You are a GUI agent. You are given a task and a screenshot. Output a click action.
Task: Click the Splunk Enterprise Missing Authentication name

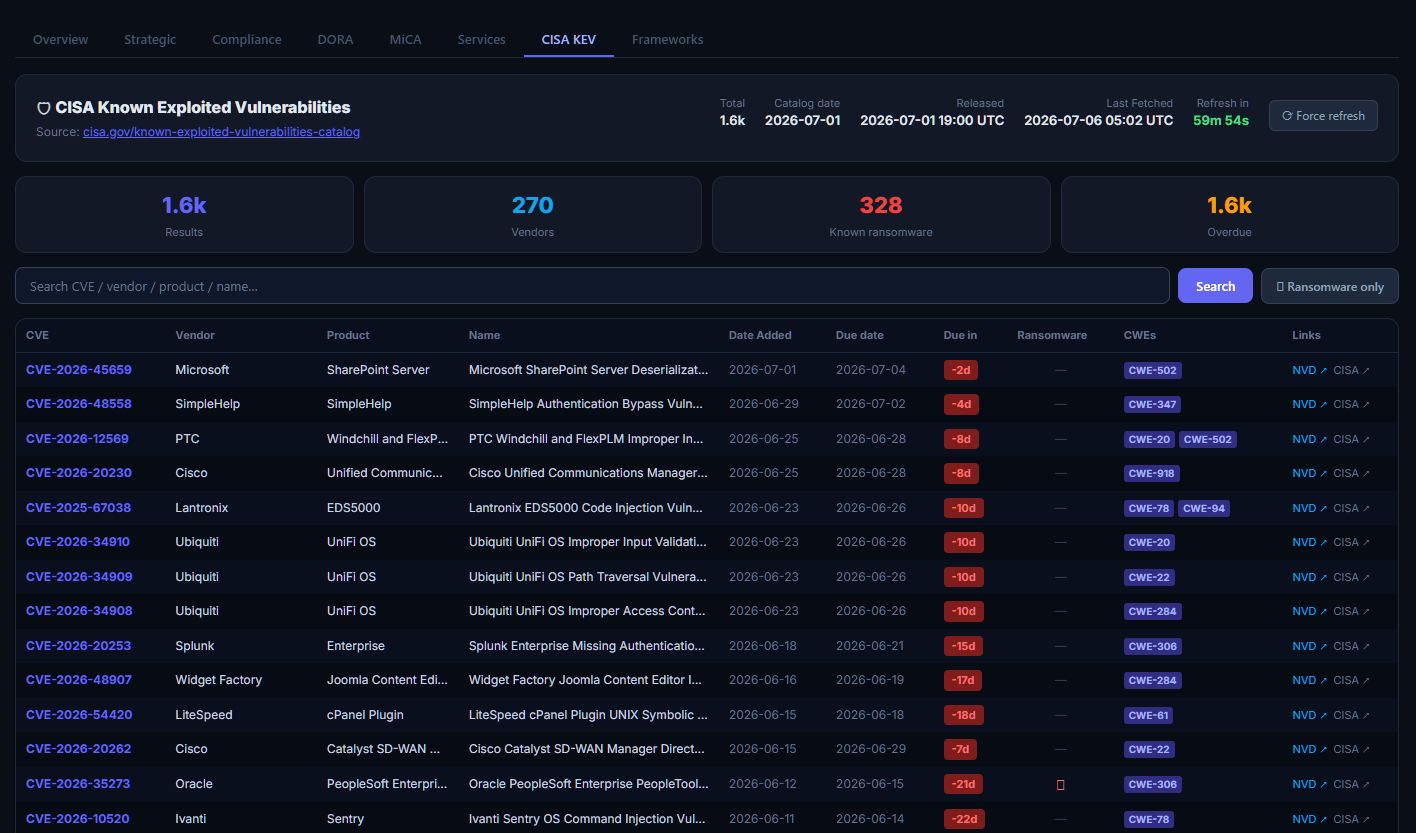tap(588, 646)
